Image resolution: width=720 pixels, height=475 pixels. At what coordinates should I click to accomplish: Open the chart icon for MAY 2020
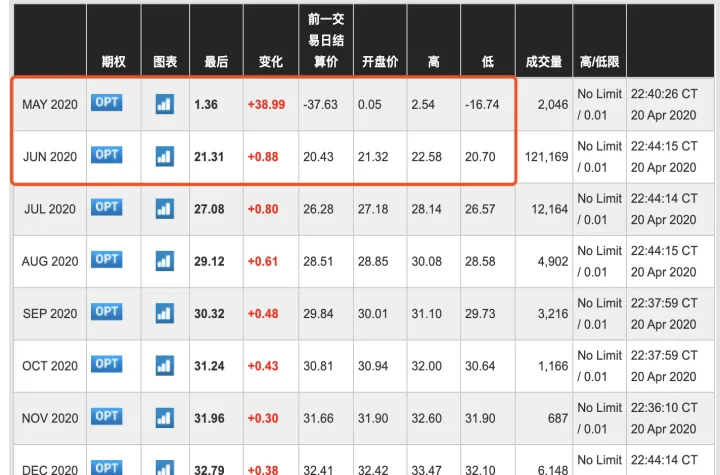[164, 103]
